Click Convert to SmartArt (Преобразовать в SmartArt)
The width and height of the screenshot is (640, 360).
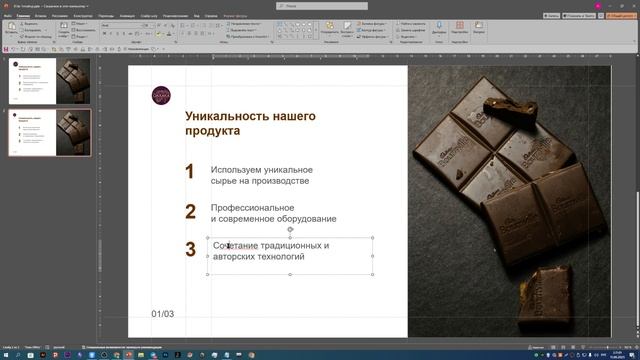pyautogui.click(x=248, y=36)
